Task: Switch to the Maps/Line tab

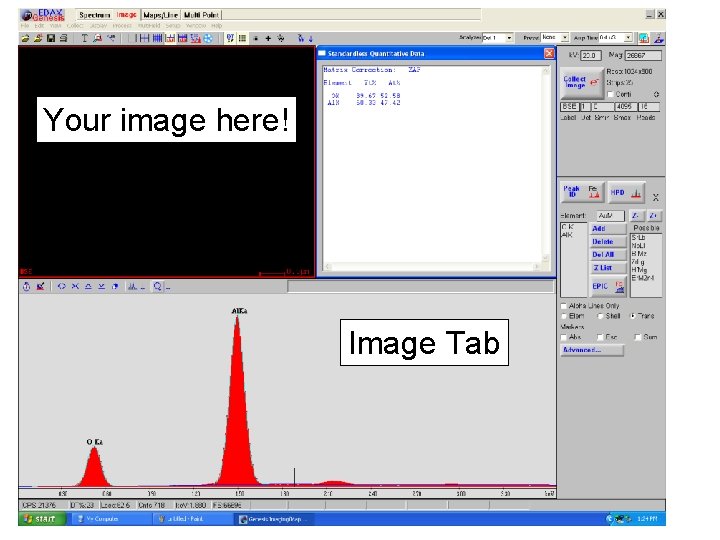Action: pyautogui.click(x=160, y=15)
